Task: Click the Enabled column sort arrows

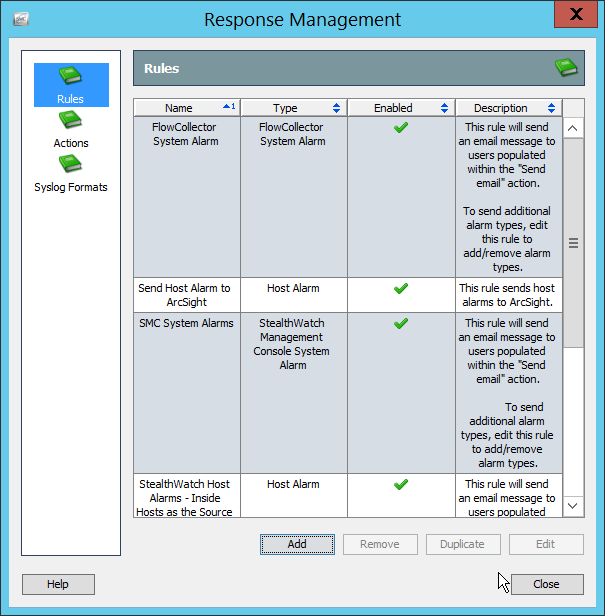Action: tap(443, 108)
